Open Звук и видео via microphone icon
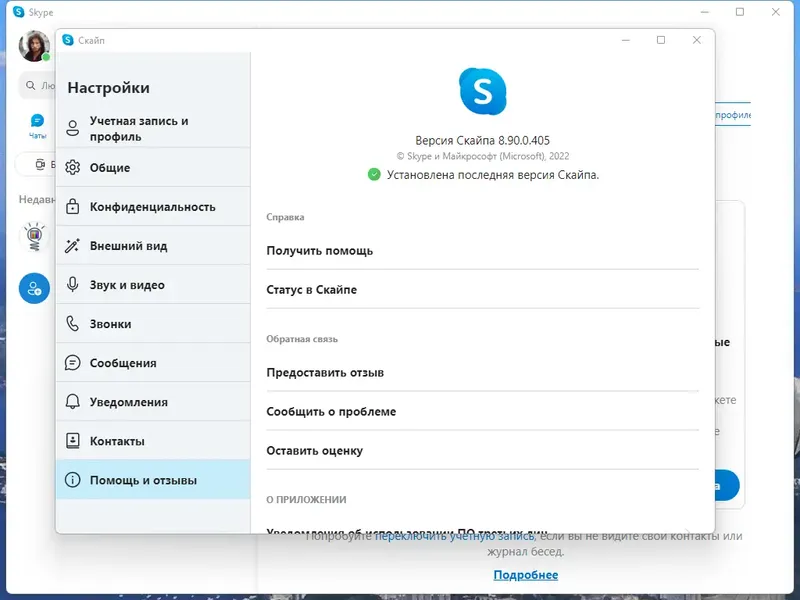This screenshot has height=600, width=800. [x=70, y=284]
